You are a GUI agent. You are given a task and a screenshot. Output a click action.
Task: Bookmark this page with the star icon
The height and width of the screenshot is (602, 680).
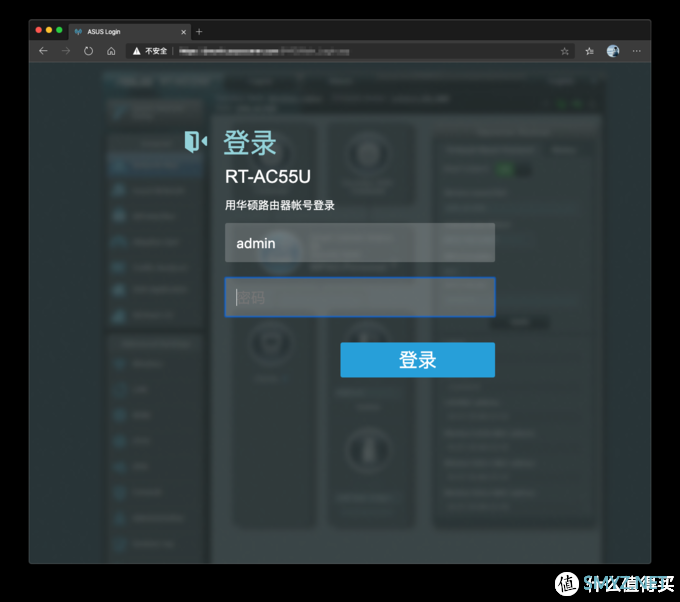point(565,51)
